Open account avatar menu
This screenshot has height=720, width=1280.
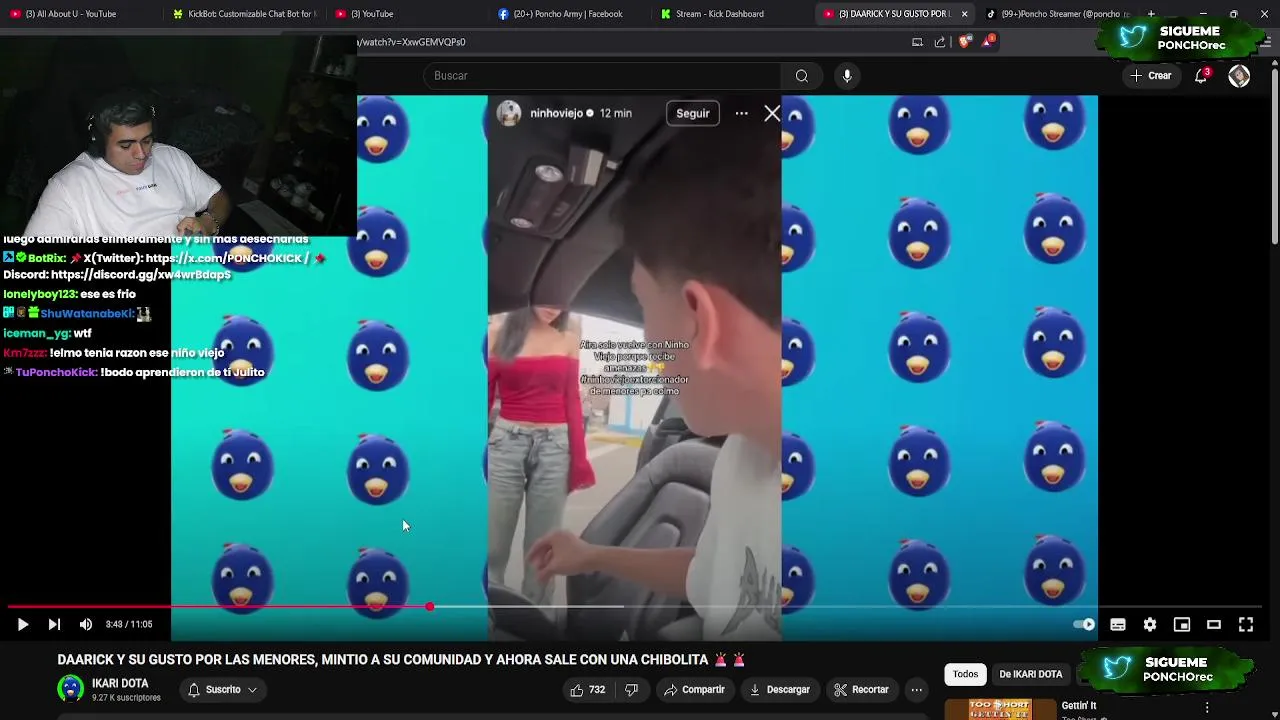pyautogui.click(x=1239, y=76)
